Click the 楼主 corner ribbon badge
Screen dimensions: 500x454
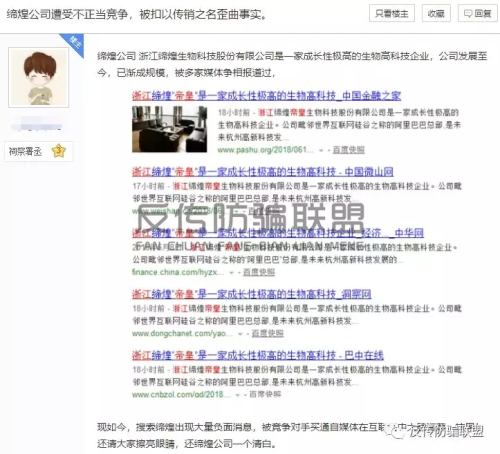click(74, 43)
